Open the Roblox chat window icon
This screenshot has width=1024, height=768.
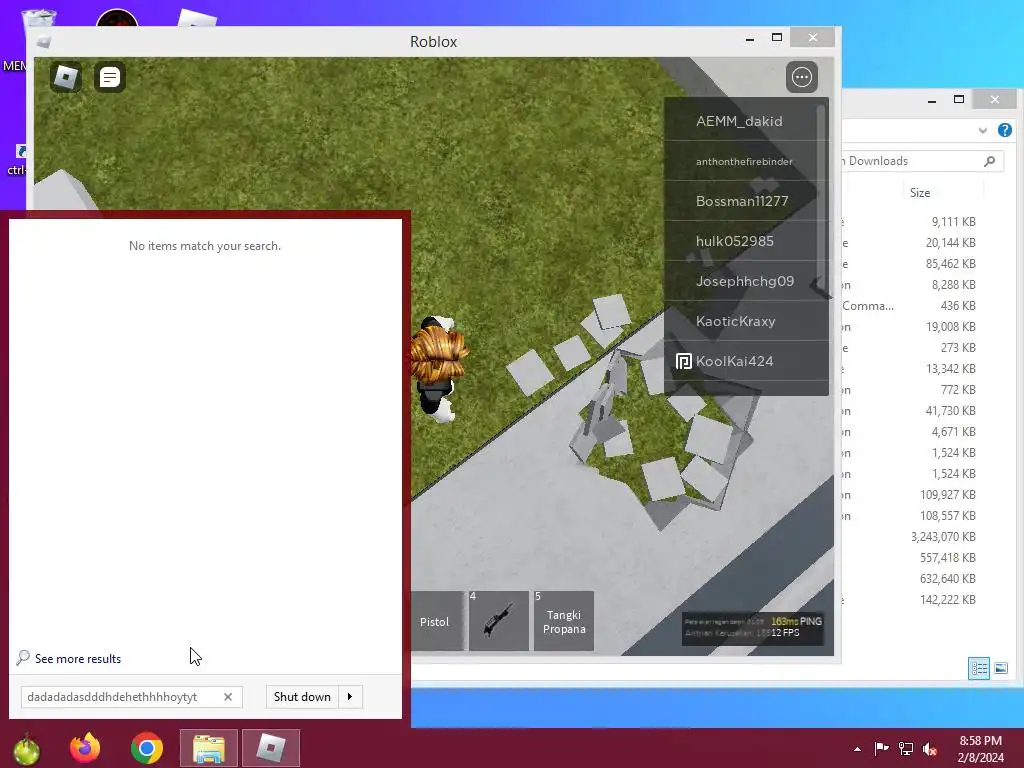[x=110, y=77]
